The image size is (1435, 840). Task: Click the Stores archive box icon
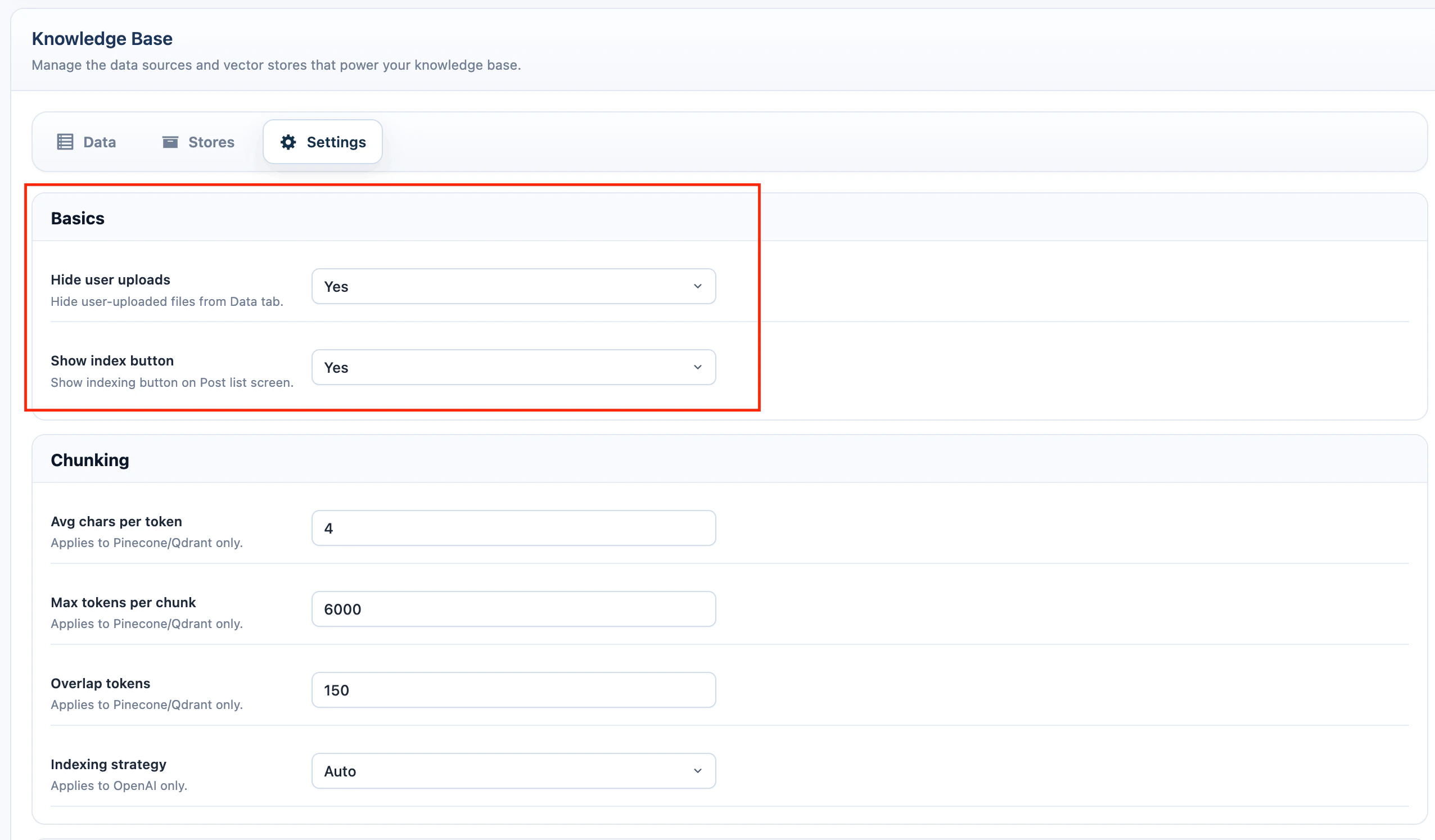point(170,142)
